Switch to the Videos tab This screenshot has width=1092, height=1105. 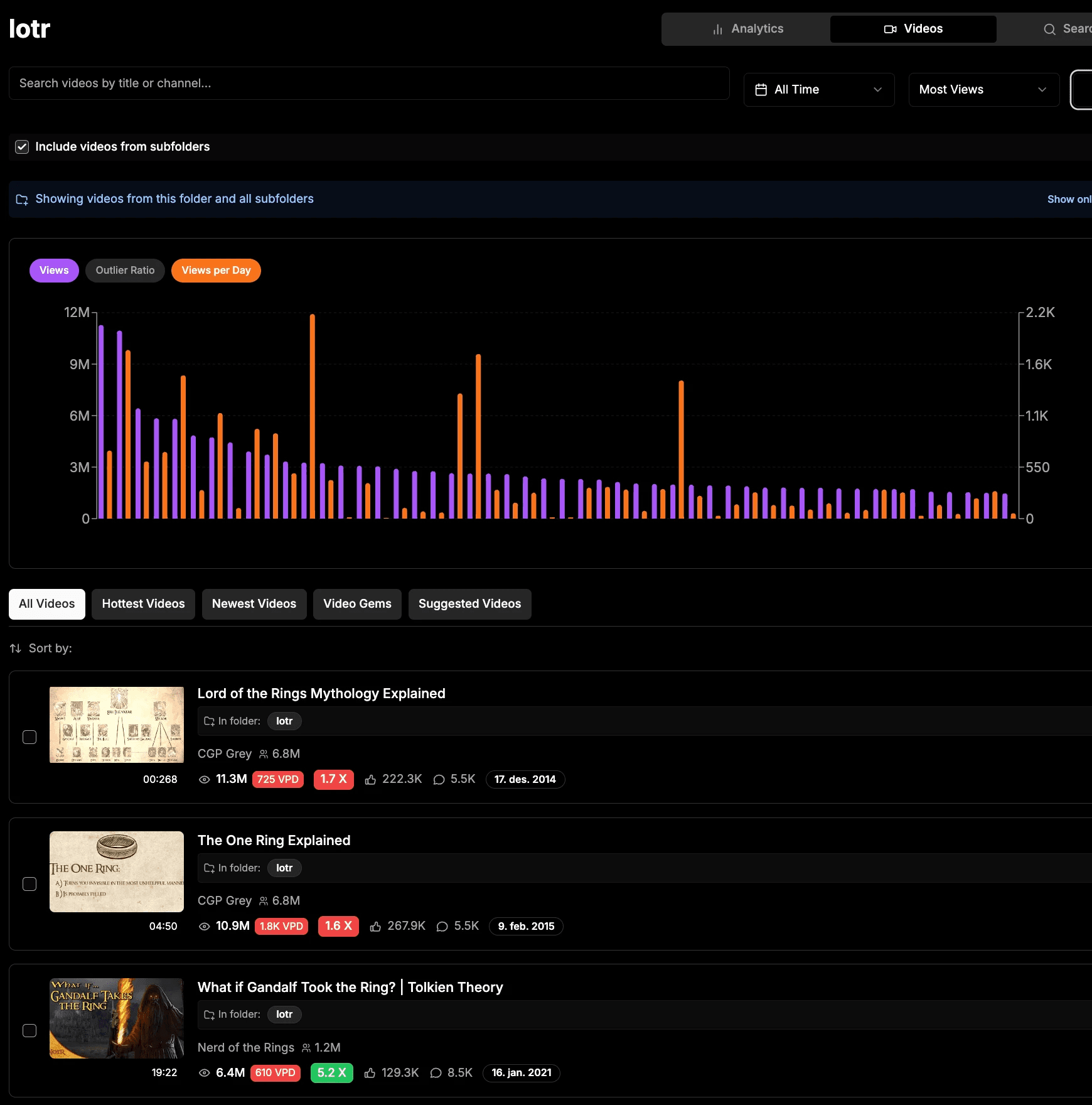tap(913, 29)
